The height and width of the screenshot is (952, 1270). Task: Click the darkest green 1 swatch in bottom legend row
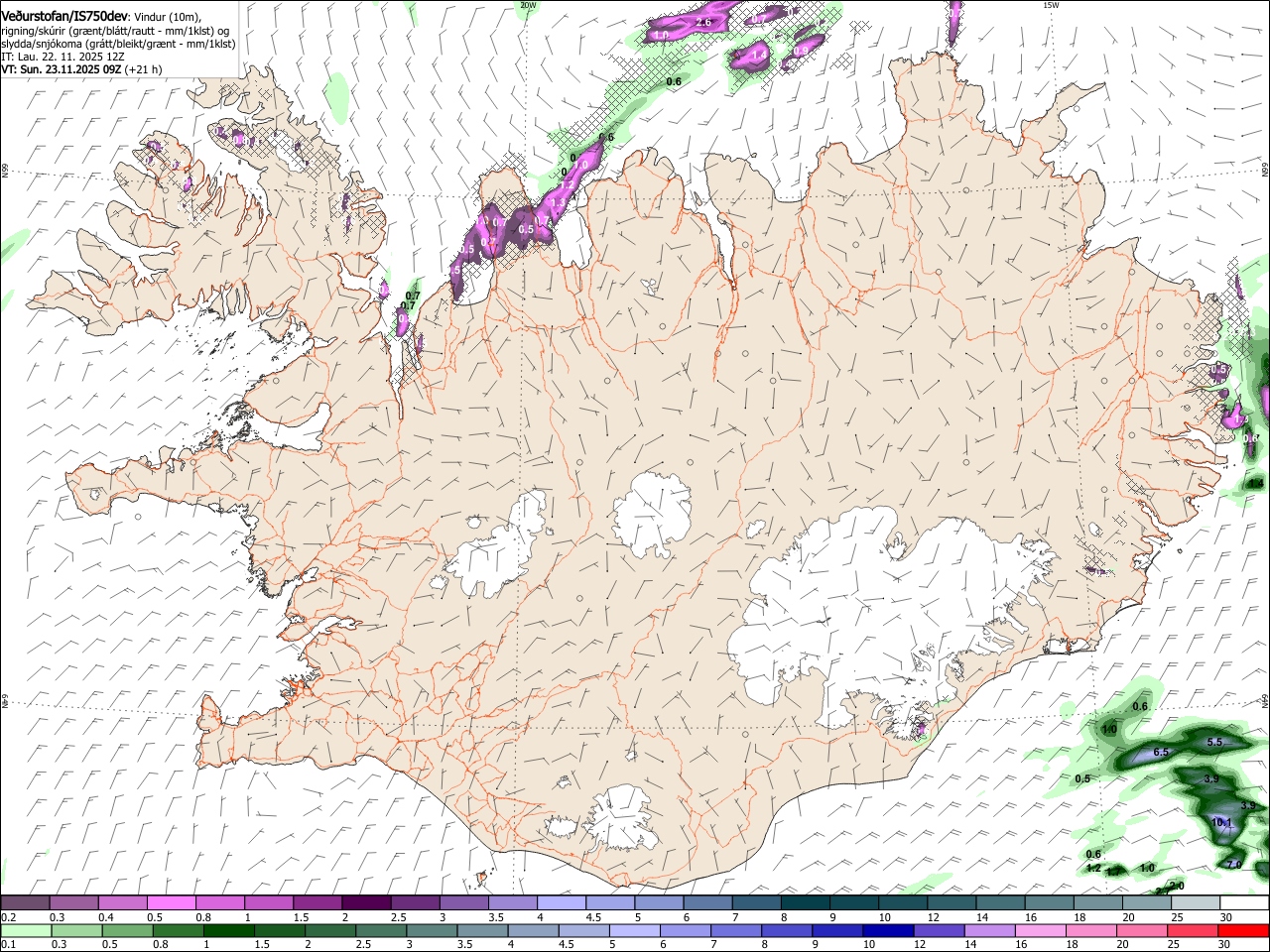pos(229,930)
